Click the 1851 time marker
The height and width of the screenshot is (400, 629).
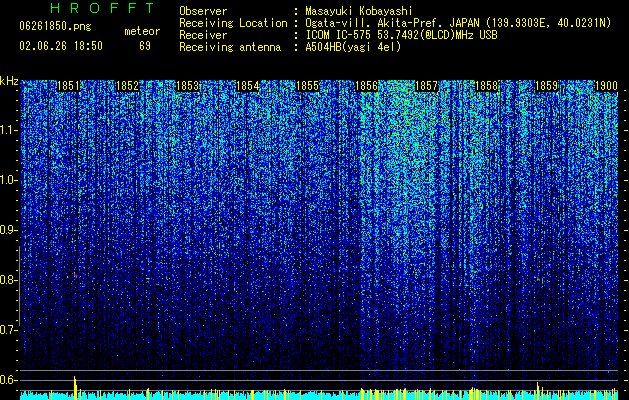click(x=68, y=86)
